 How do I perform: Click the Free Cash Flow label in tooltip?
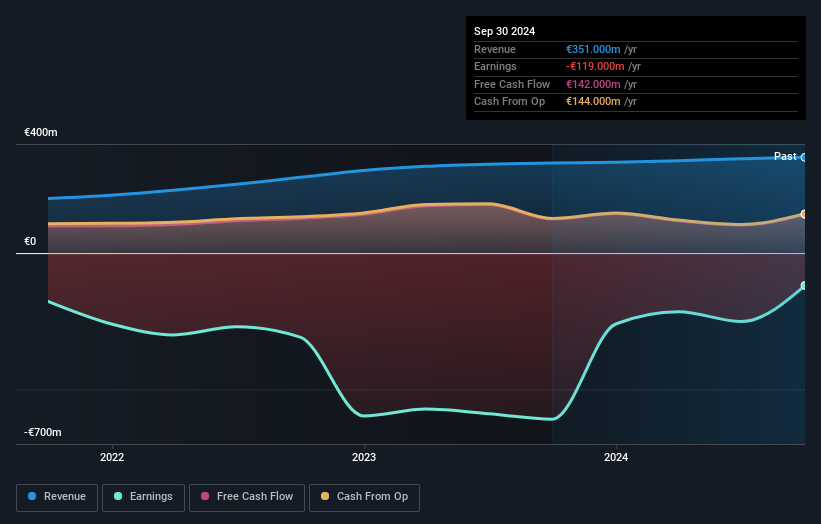(x=512, y=84)
